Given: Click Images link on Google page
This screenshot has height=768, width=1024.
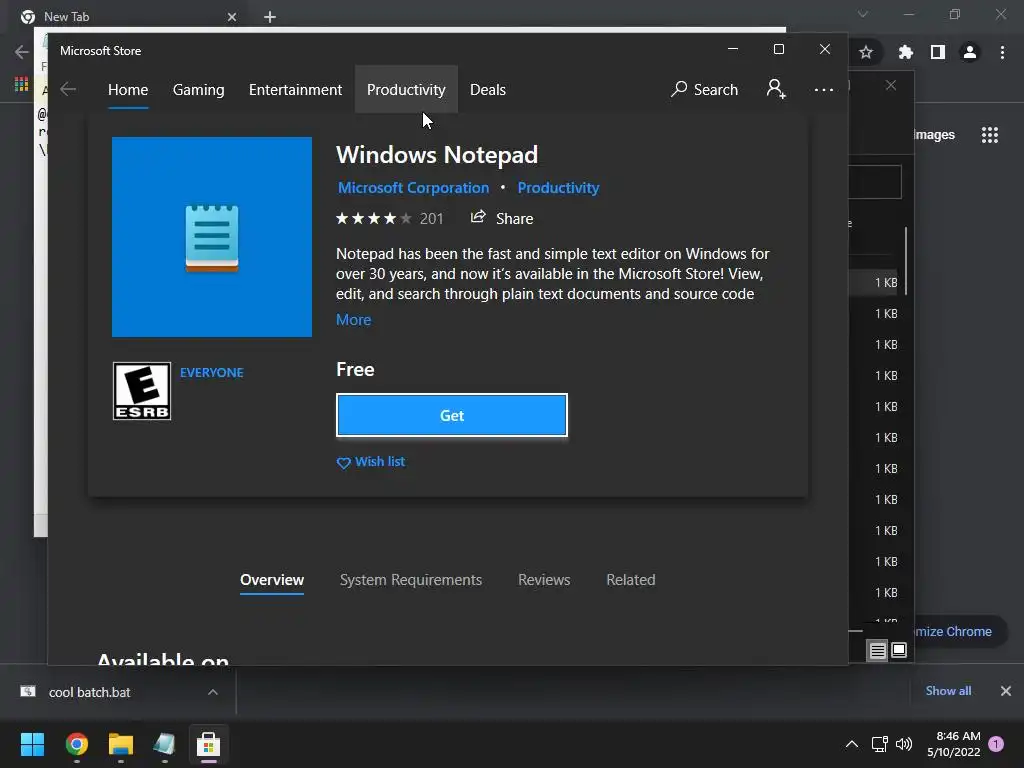Looking at the screenshot, I should coord(935,135).
